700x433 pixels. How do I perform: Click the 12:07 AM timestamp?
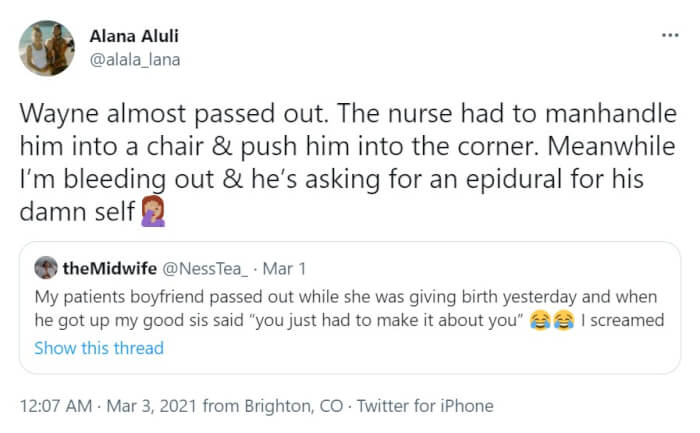[x=57, y=406]
